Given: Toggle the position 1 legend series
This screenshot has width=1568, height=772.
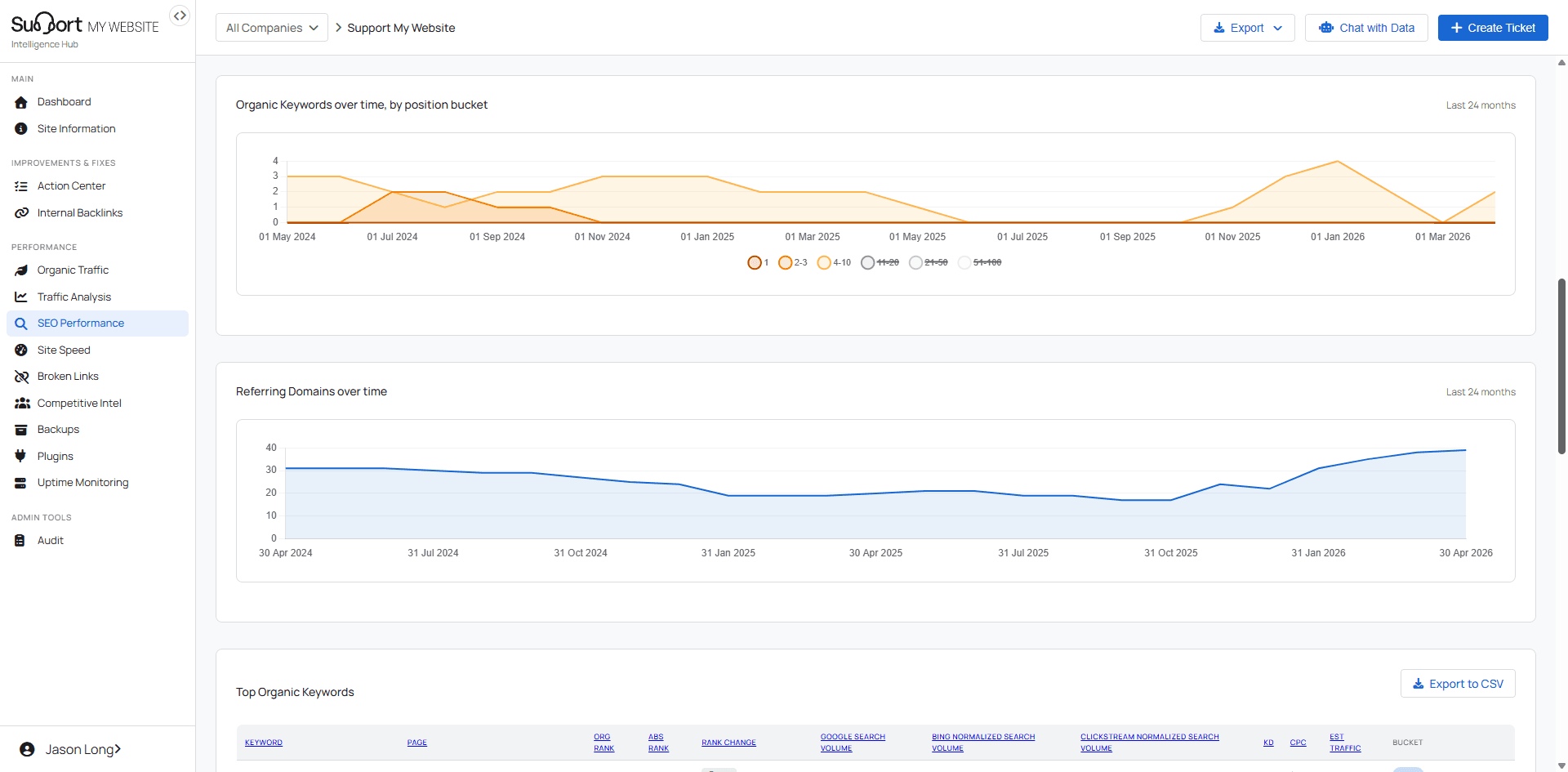Looking at the screenshot, I should 758,262.
